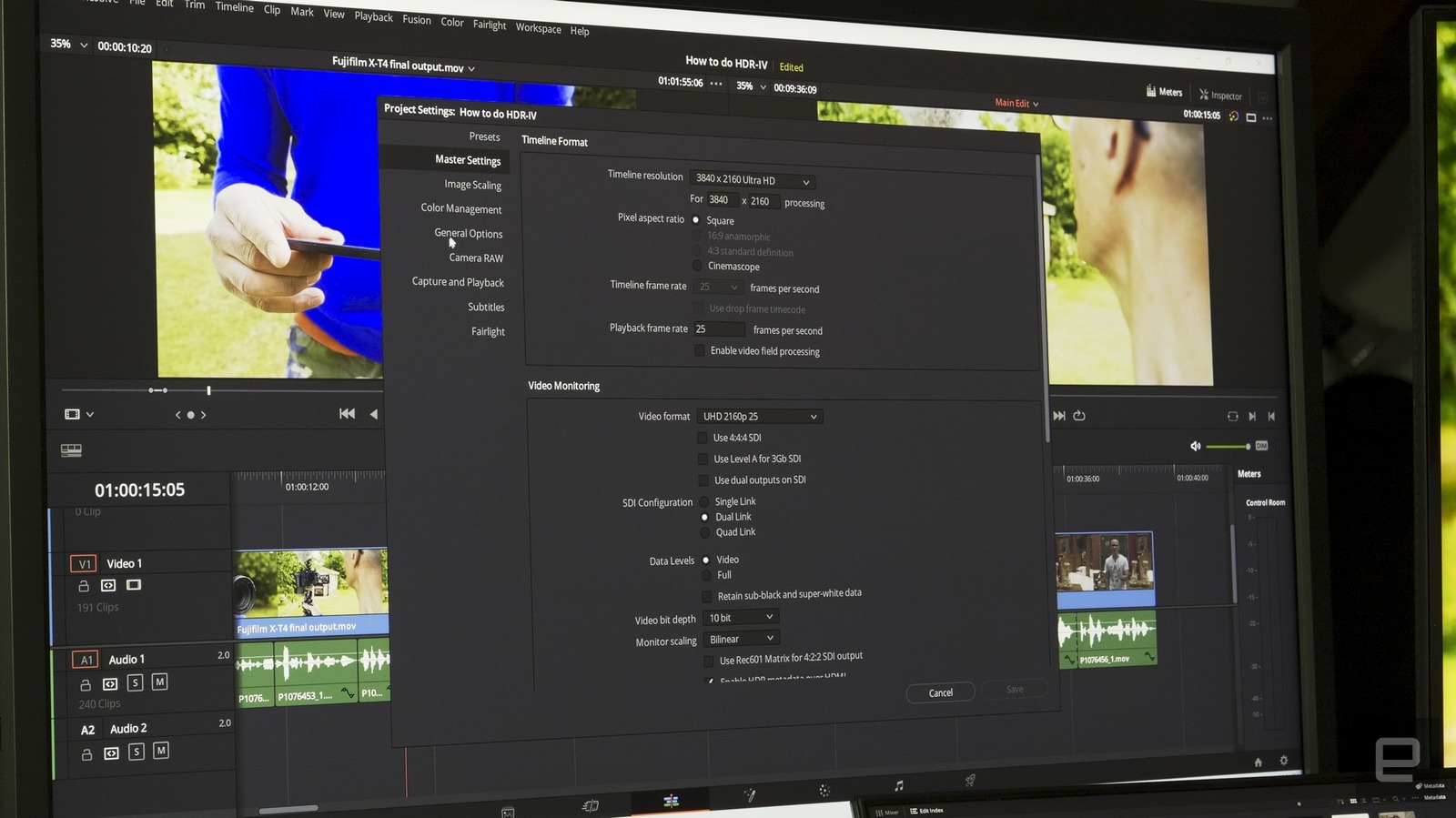
Task: Open the Fusion menu
Action: click(417, 19)
